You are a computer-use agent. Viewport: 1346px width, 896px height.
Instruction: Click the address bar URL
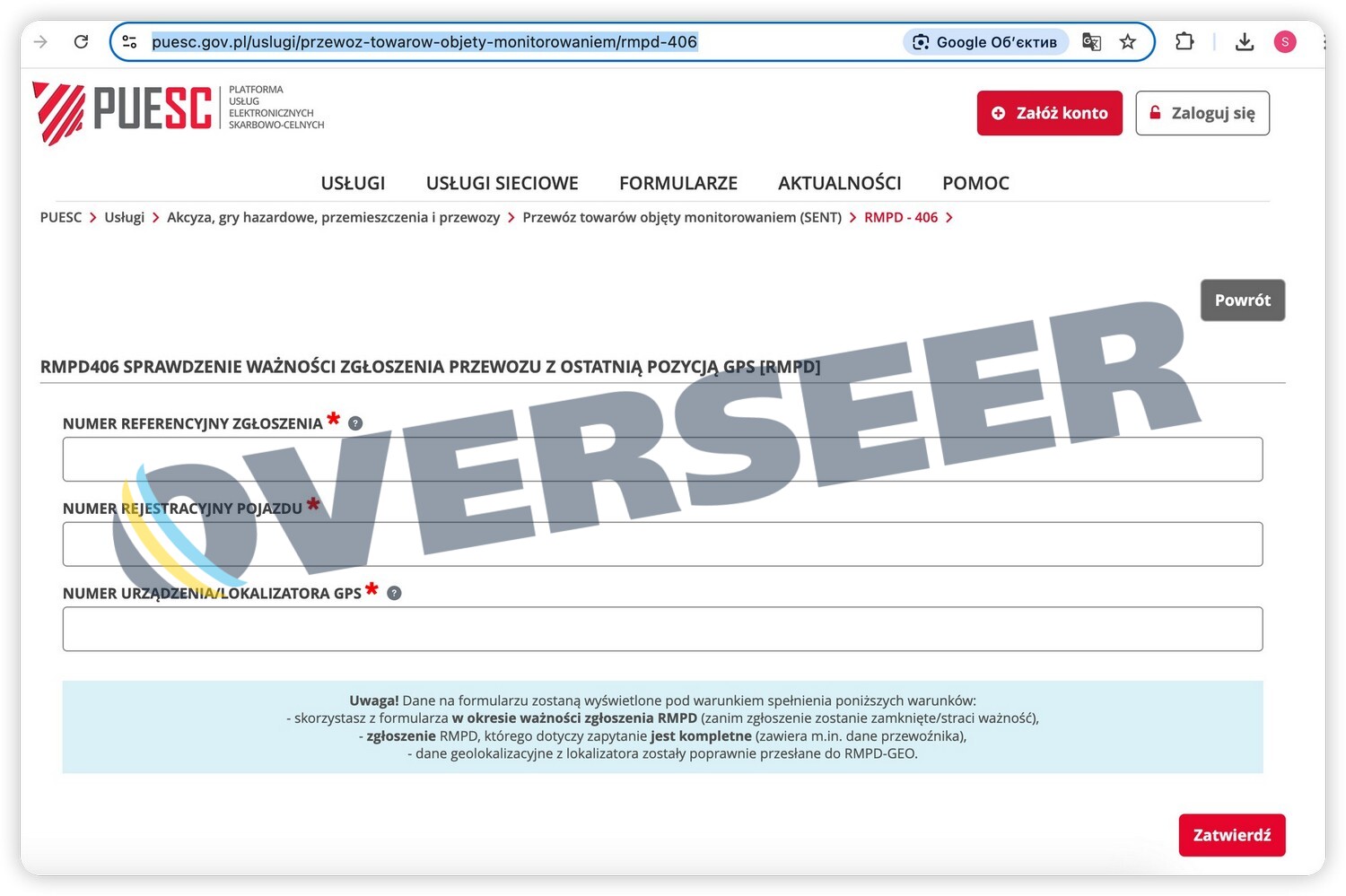pyautogui.click(x=424, y=42)
